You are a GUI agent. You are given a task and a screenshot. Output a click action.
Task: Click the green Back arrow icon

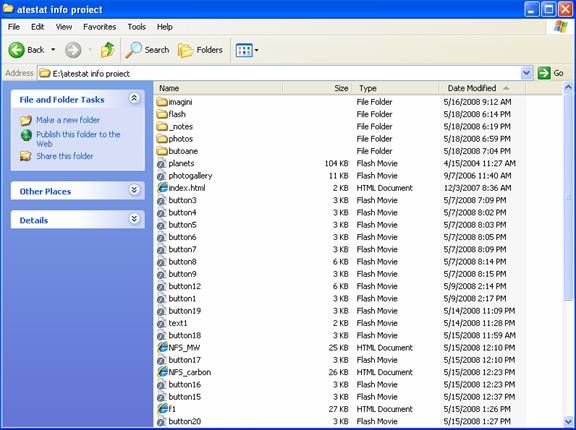(x=17, y=50)
